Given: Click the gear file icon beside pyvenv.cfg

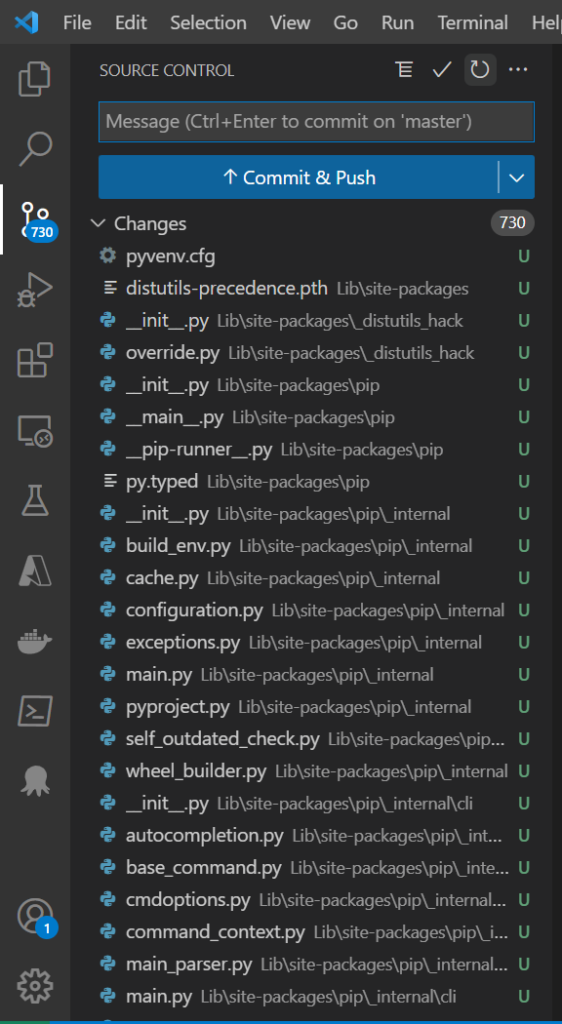Looking at the screenshot, I should click(108, 256).
